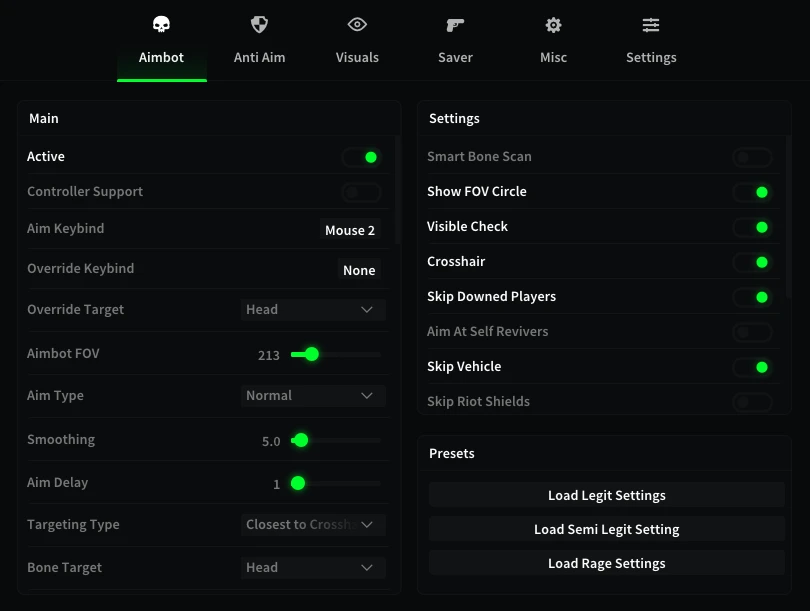Click the Smoothing value 5.0

point(271,442)
